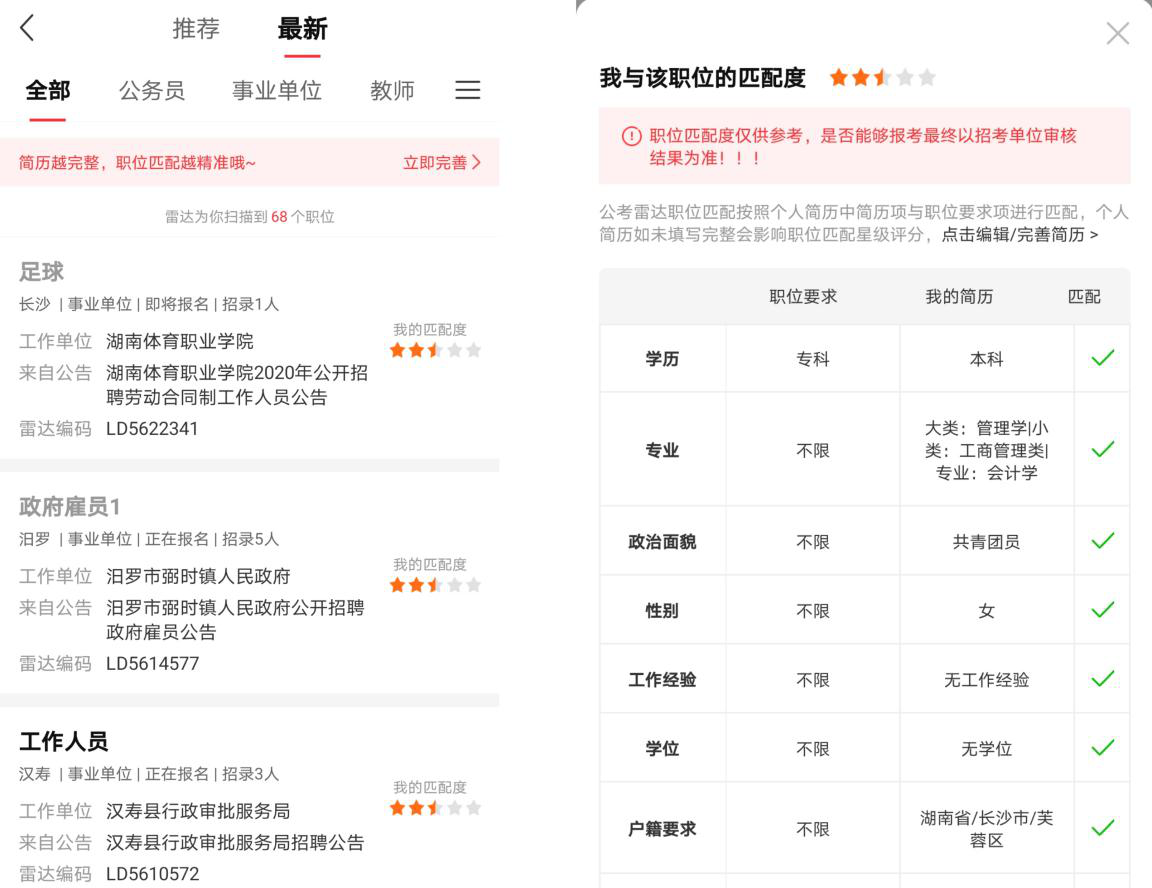Click the chevron arrow beside 立即完善
The width and height of the screenshot is (1152, 888).
476,162
